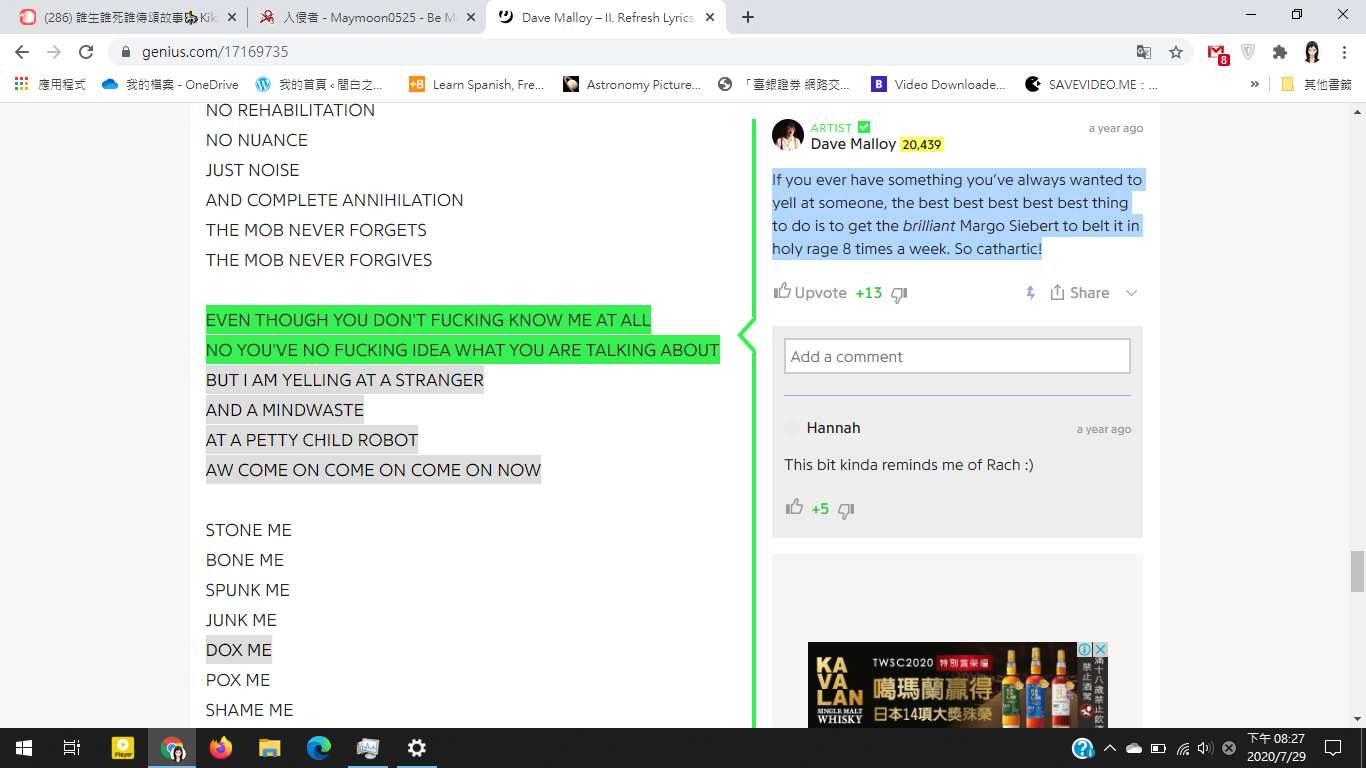Open Settings gear on the taskbar
Image resolution: width=1366 pixels, height=768 pixels.
click(416, 748)
